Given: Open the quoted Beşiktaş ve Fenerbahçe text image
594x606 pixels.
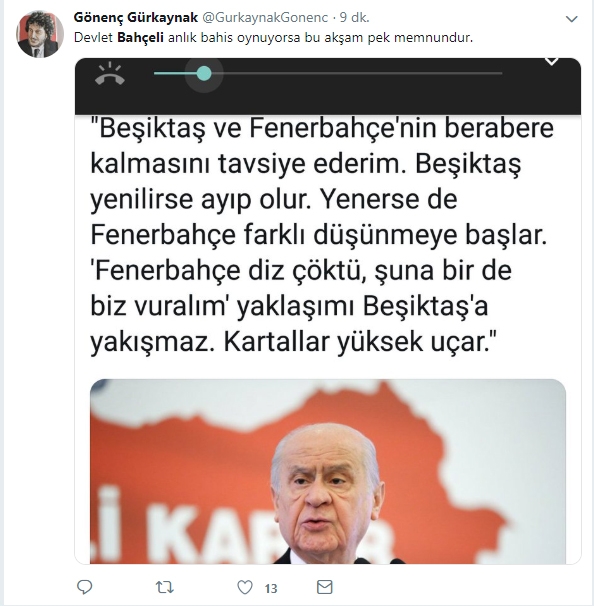Looking at the screenshot, I should click(322, 234).
